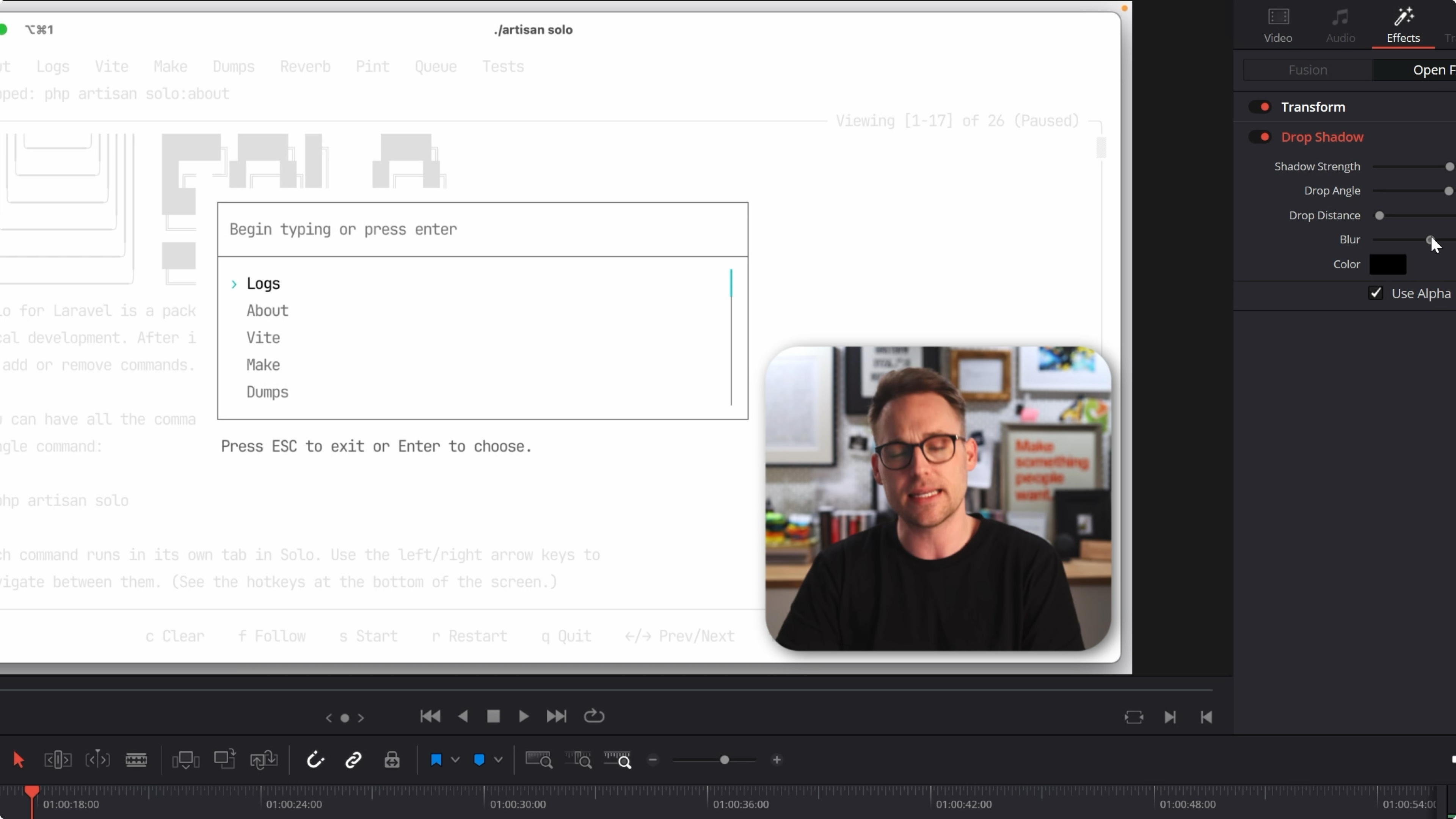Open the Drop Shadow color swatch
This screenshot has height=819, width=1456.
click(x=1388, y=264)
